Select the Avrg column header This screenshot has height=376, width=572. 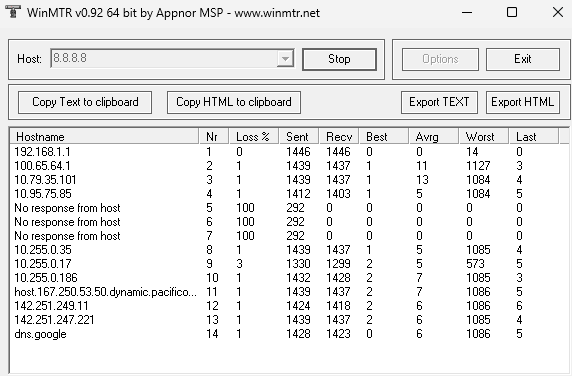point(434,137)
